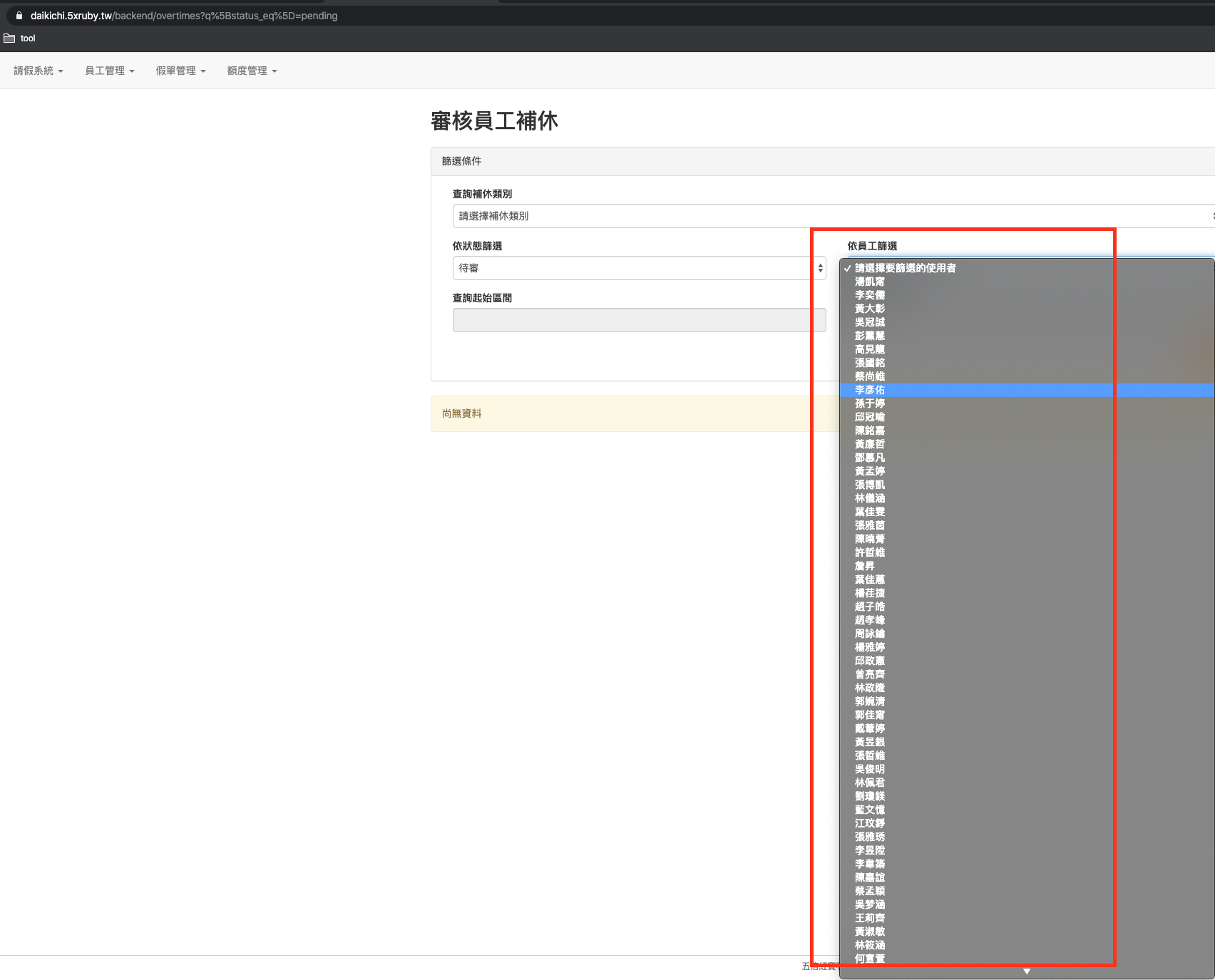Click the URL in the address bar

tap(184, 16)
